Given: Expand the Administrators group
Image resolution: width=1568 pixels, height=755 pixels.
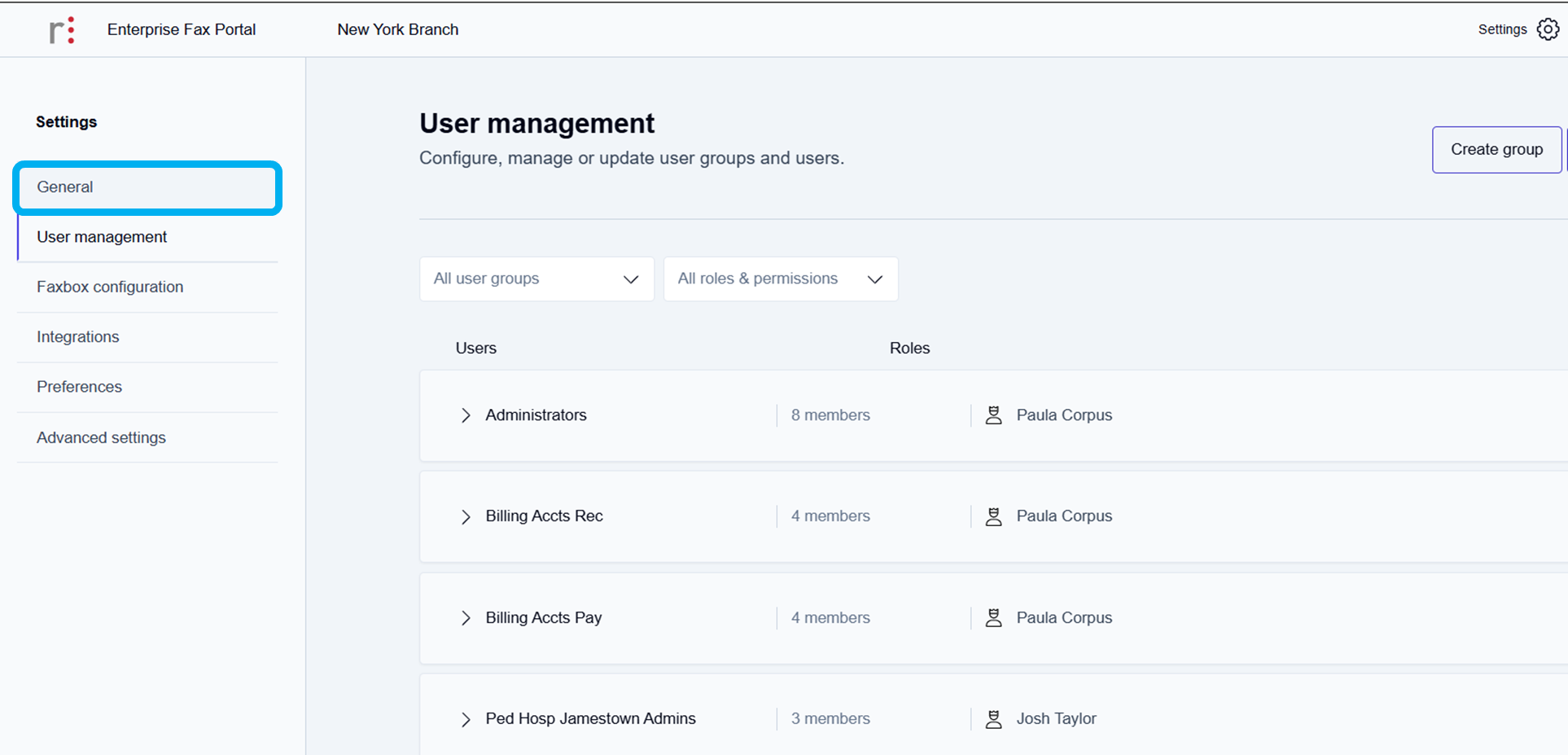Looking at the screenshot, I should tap(466, 415).
